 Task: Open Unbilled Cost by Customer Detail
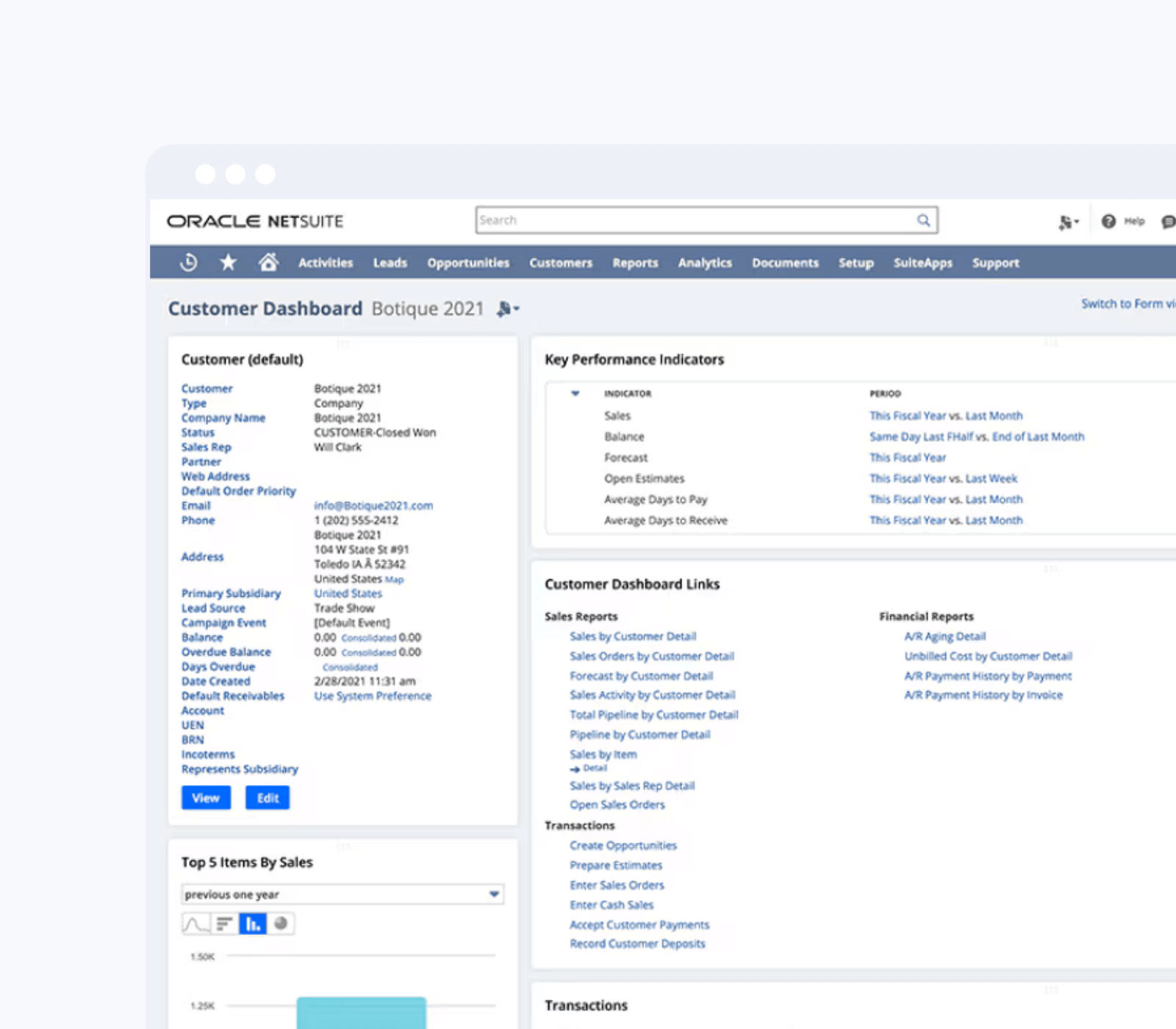(989, 656)
